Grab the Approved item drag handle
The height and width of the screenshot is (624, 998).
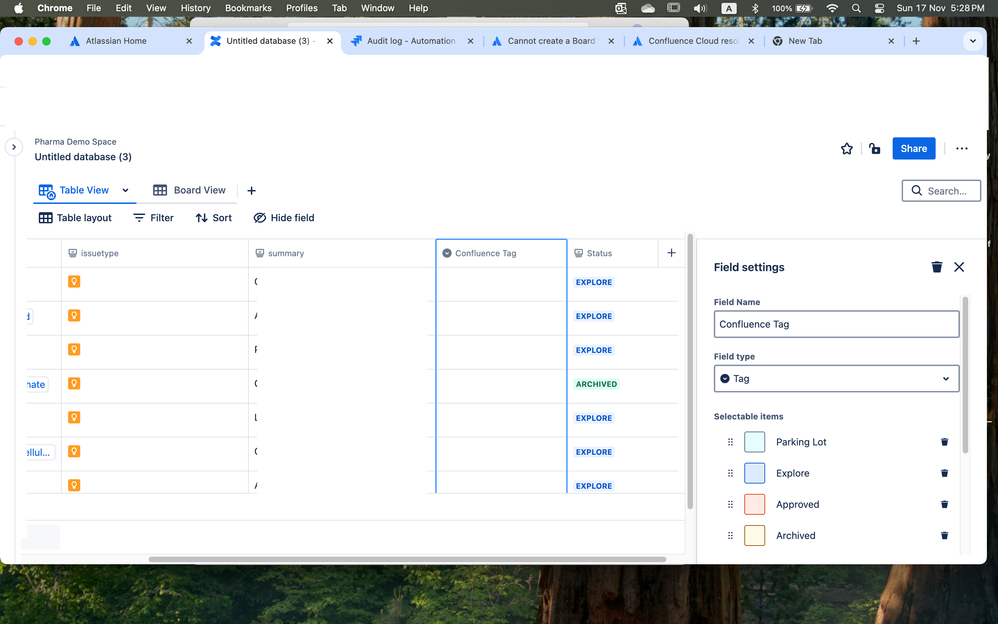pos(730,504)
